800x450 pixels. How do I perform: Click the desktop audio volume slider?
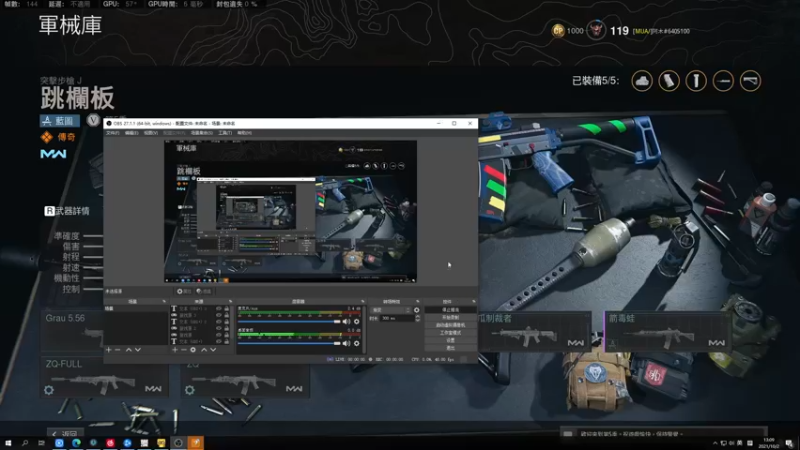click(289, 343)
